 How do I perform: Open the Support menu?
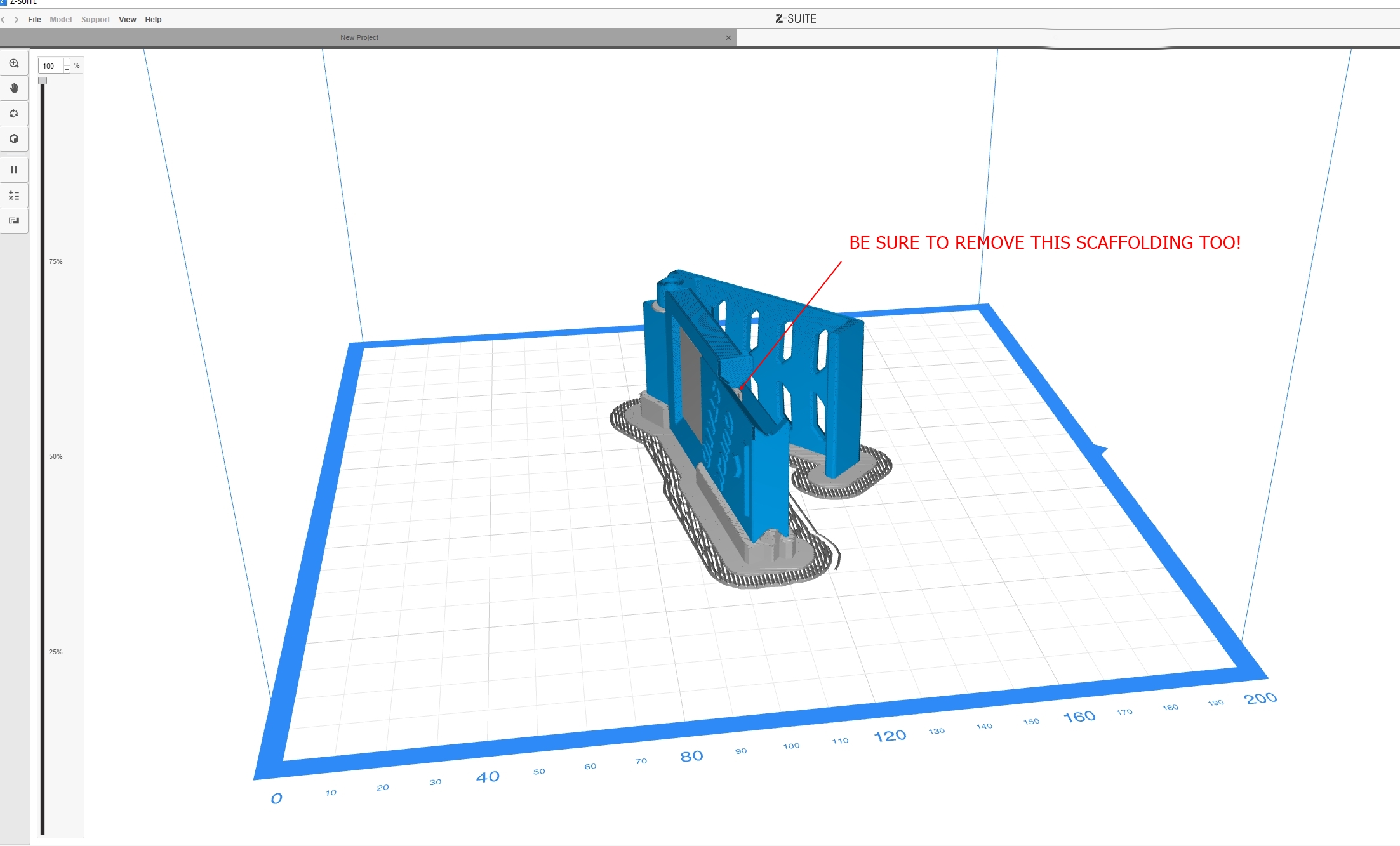point(95,20)
